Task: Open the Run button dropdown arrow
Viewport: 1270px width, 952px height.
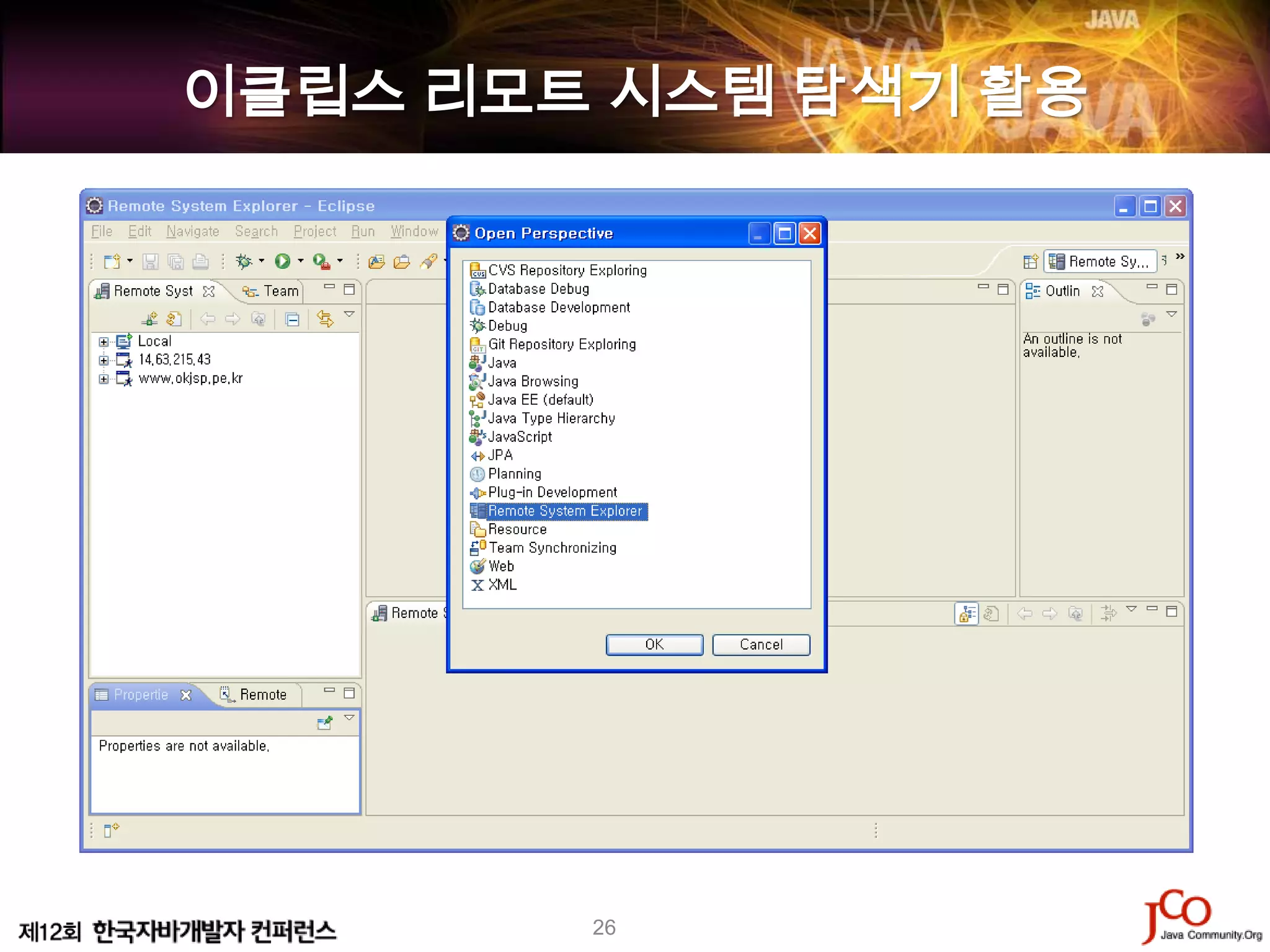Action: 301,261
